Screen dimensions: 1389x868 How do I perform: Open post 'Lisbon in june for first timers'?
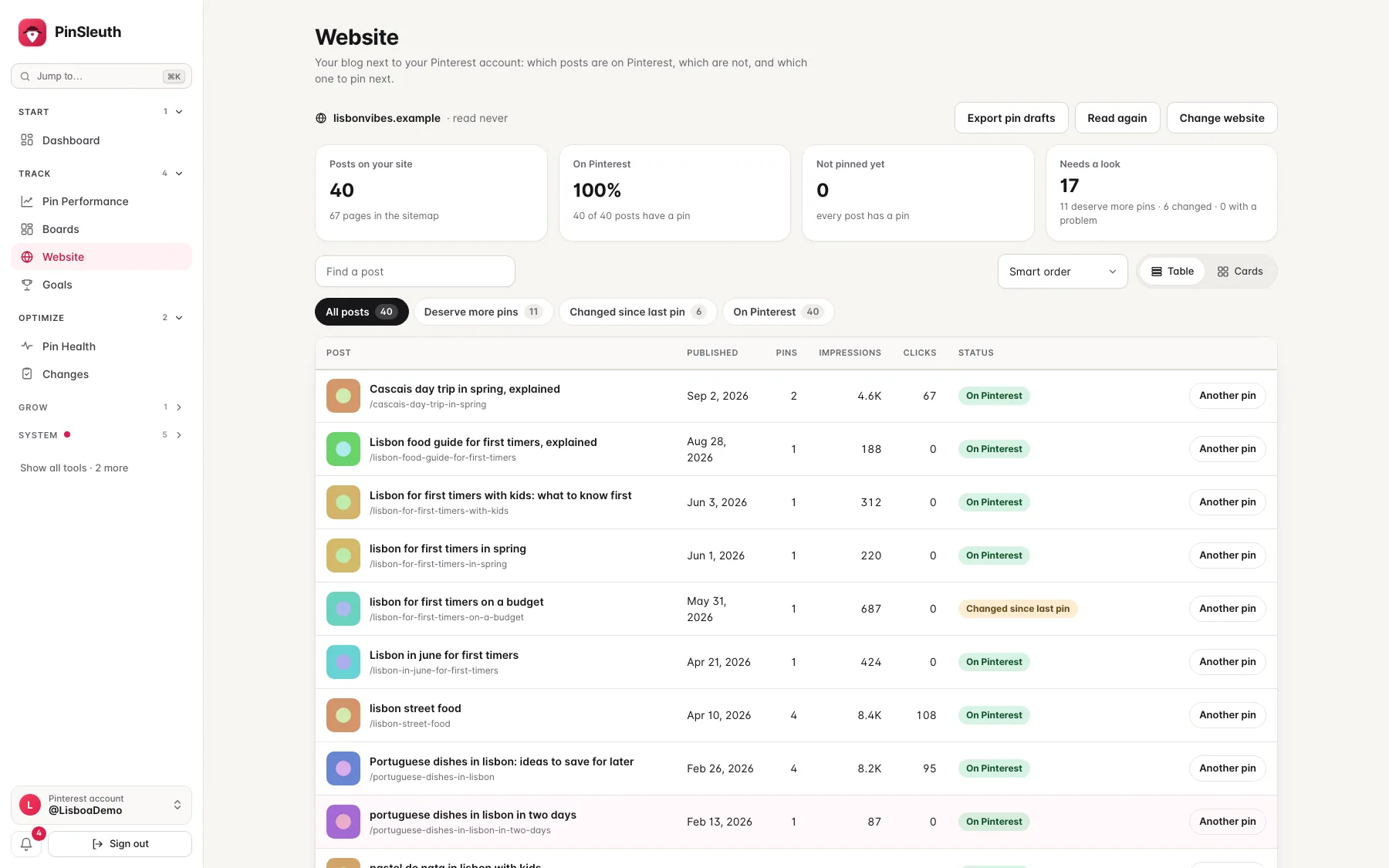[x=444, y=655]
